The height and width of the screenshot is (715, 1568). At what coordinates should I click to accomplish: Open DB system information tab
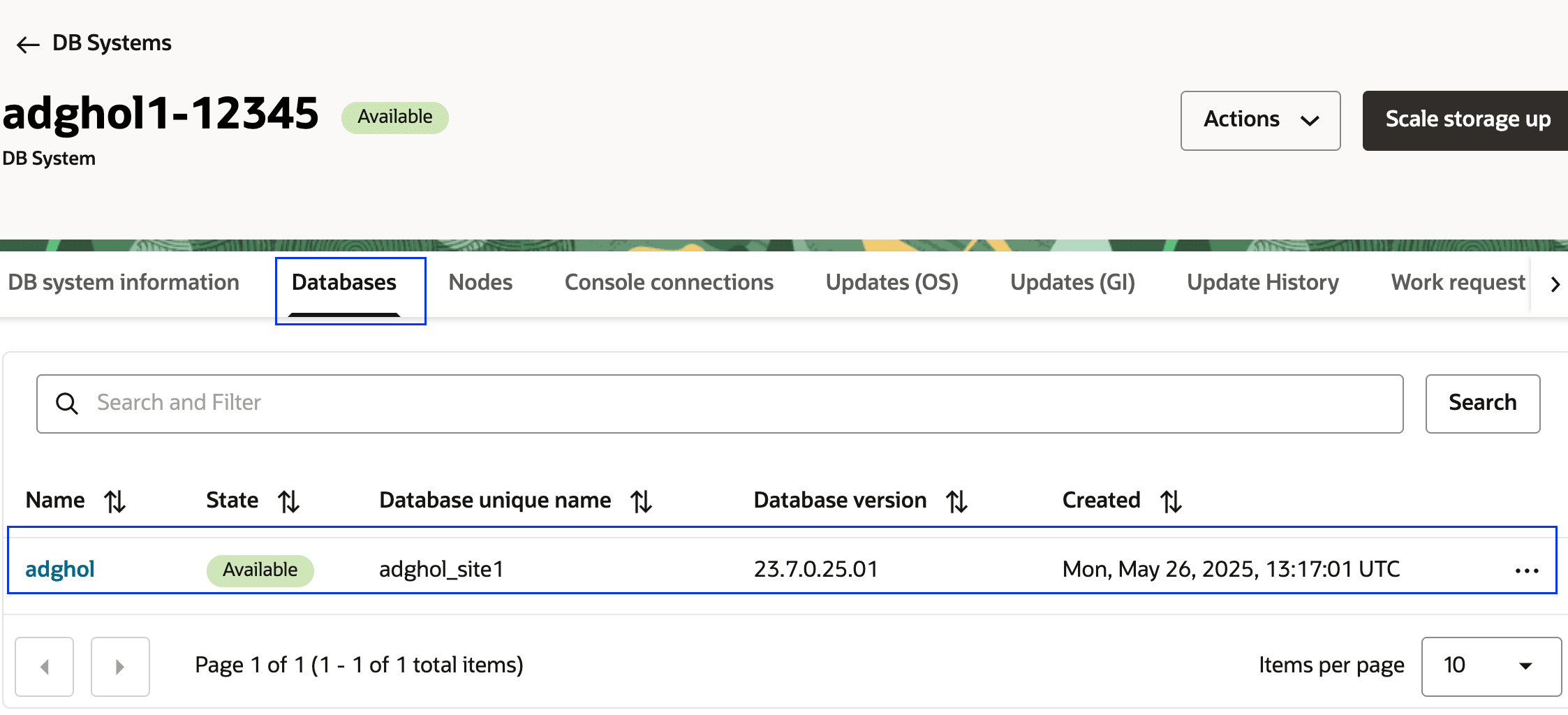[x=124, y=282]
